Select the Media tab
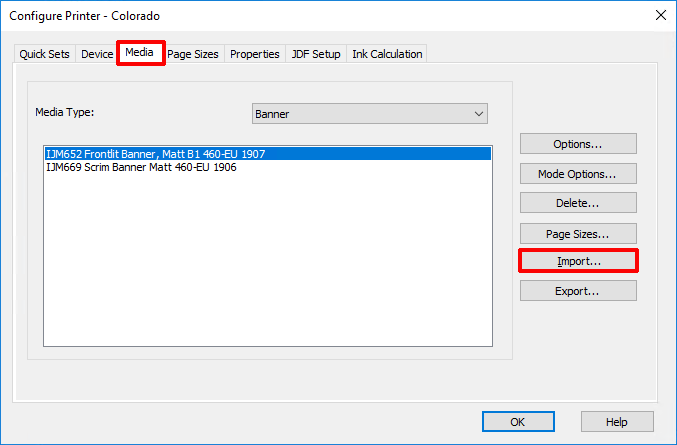The height and width of the screenshot is (445, 677). point(139,53)
